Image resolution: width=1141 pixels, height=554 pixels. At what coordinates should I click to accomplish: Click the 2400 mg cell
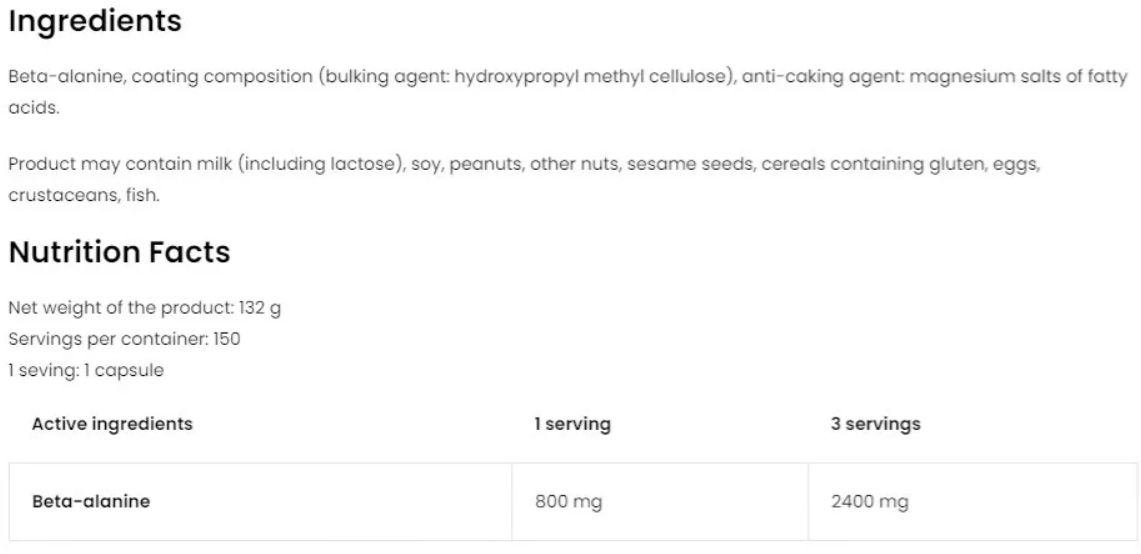tap(870, 502)
